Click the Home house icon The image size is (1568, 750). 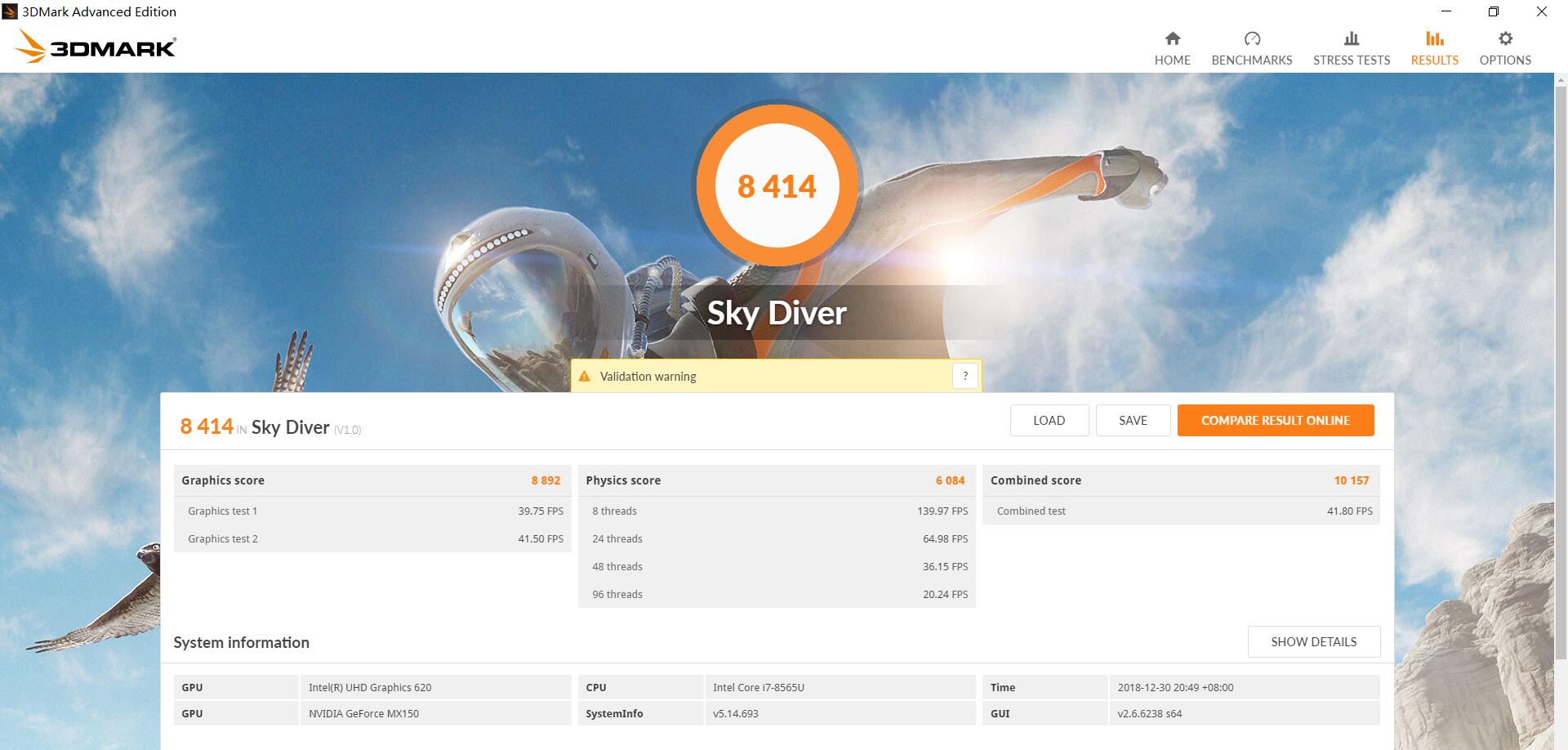coord(1172,38)
